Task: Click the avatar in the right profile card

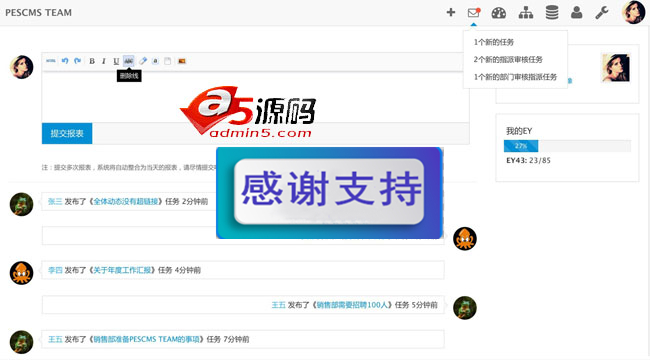Action: (616, 68)
